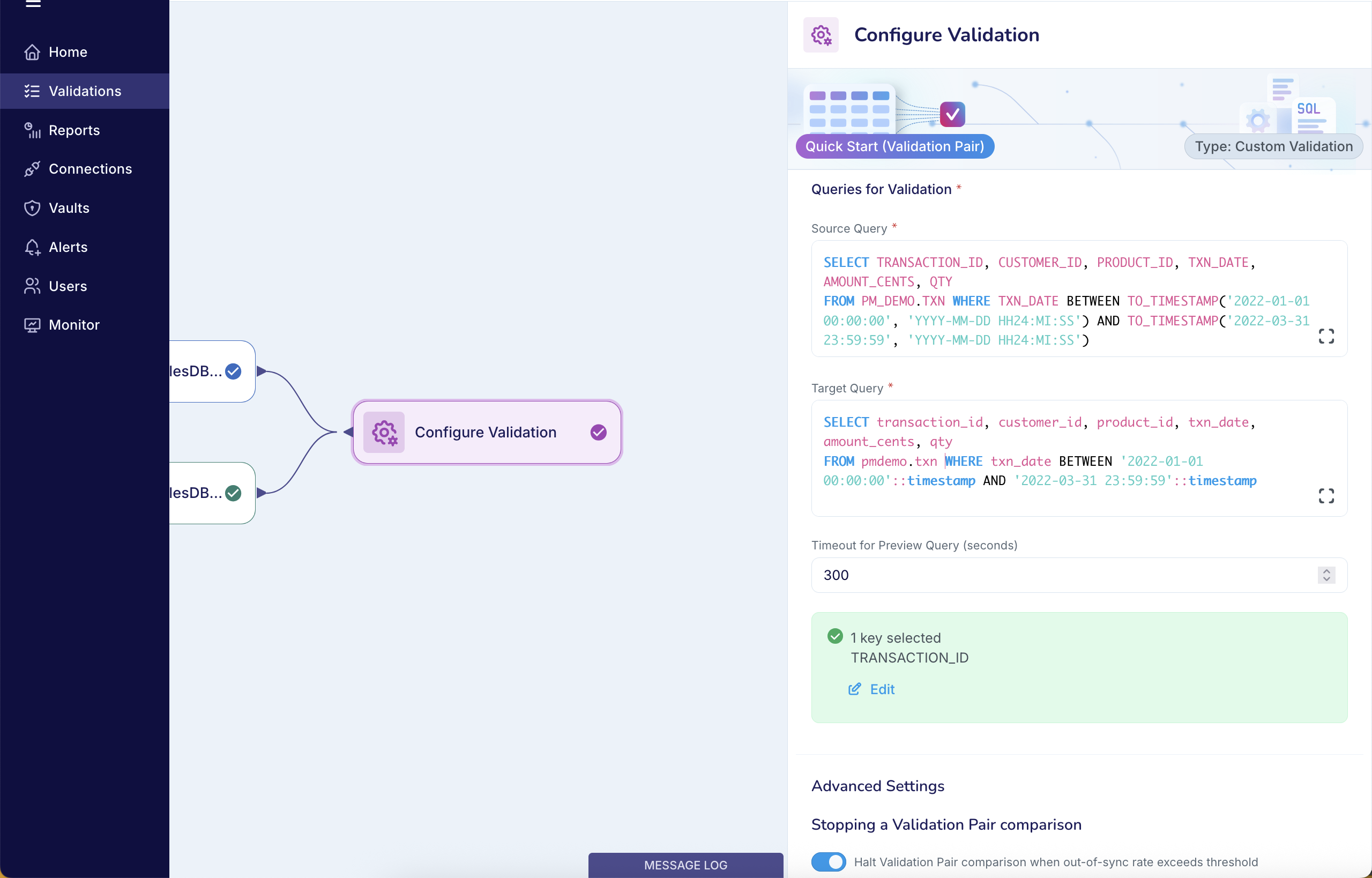1372x878 pixels.
Task: Click the Vaults shield icon
Action: pos(32,208)
